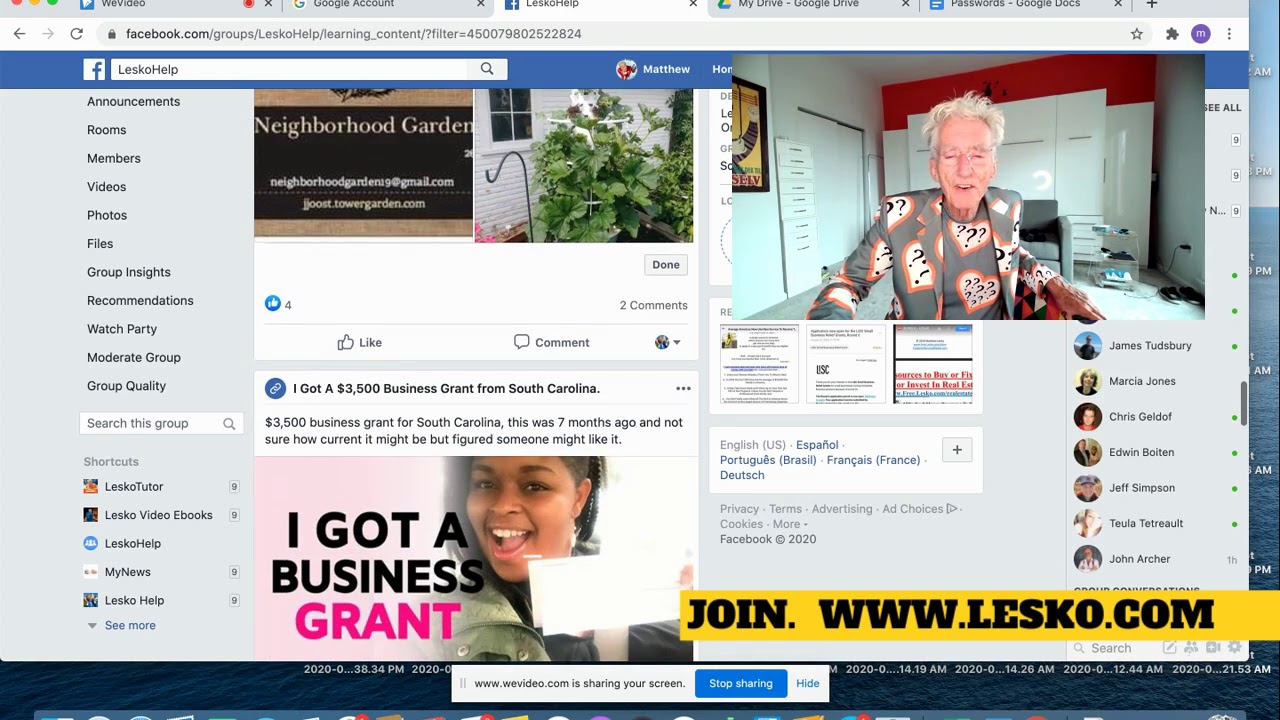The image size is (1280, 720).
Task: Click Matthew profile picture in header
Action: tap(626, 69)
